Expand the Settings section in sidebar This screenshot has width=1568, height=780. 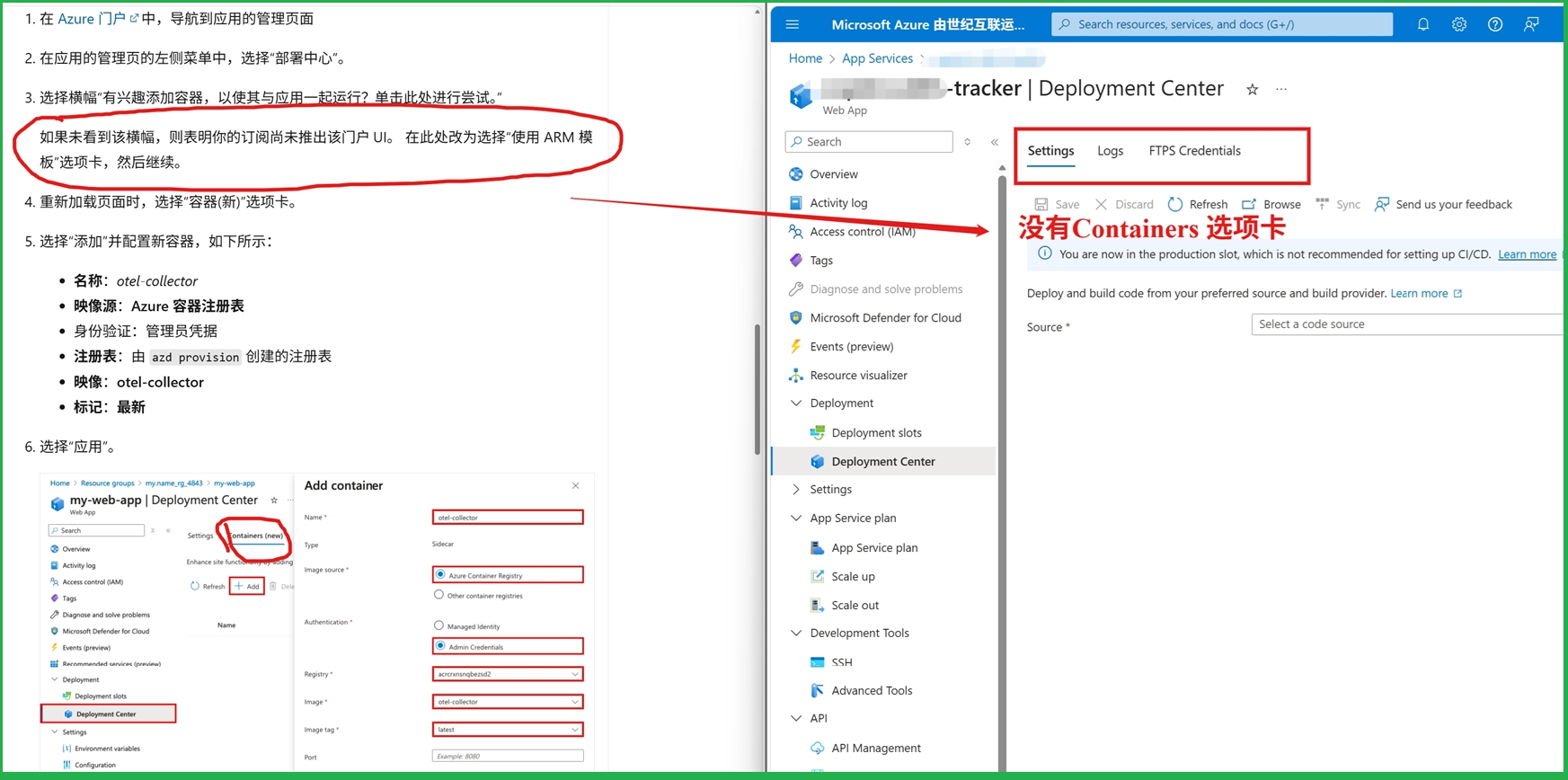click(x=796, y=490)
